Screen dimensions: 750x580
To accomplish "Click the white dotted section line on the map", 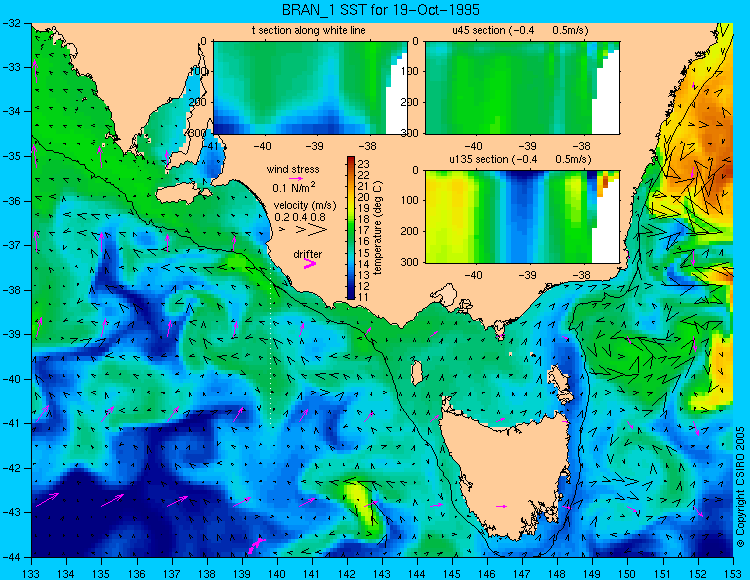I will (271, 342).
